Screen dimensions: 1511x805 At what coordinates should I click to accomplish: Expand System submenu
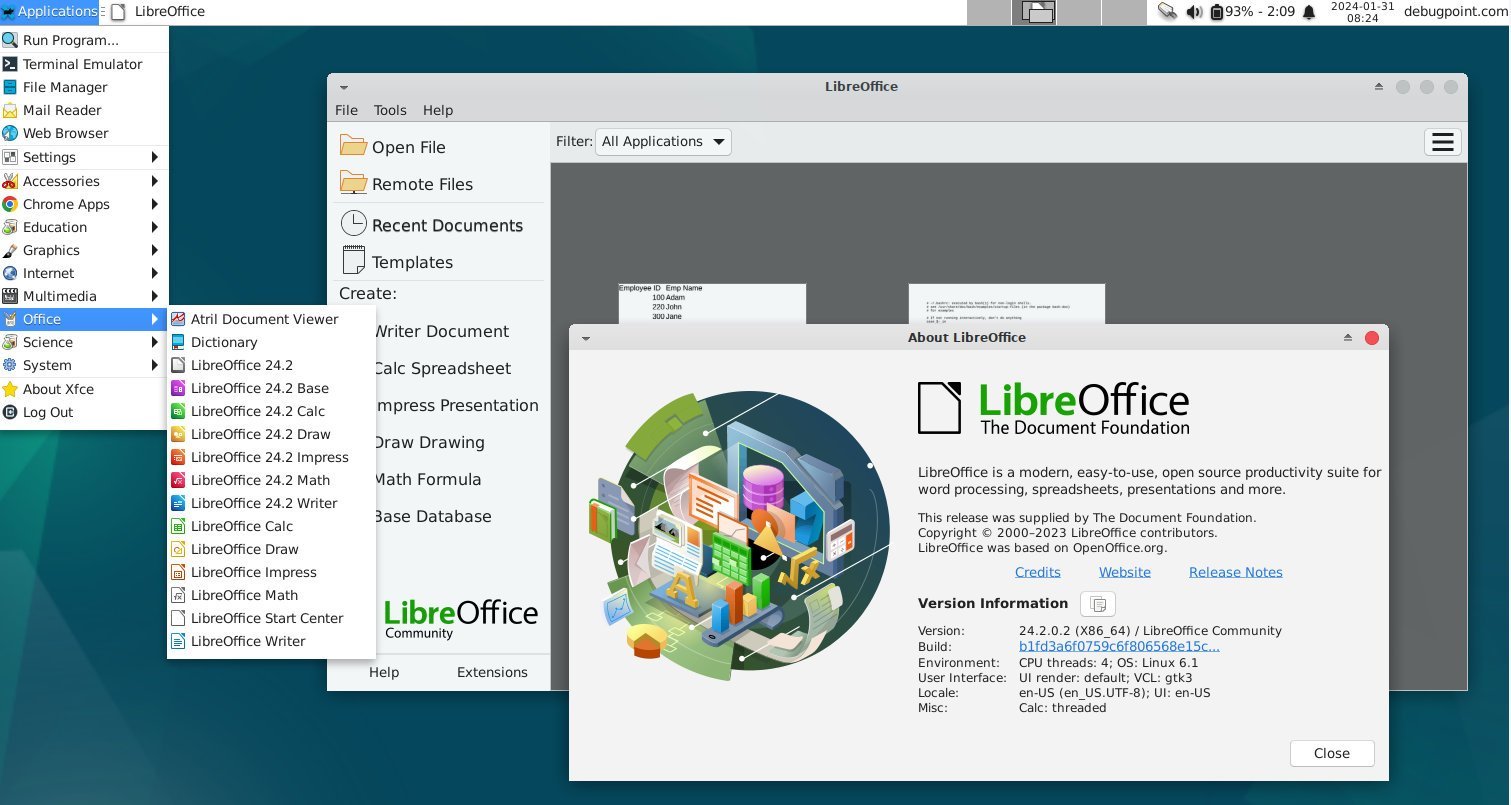coord(83,365)
